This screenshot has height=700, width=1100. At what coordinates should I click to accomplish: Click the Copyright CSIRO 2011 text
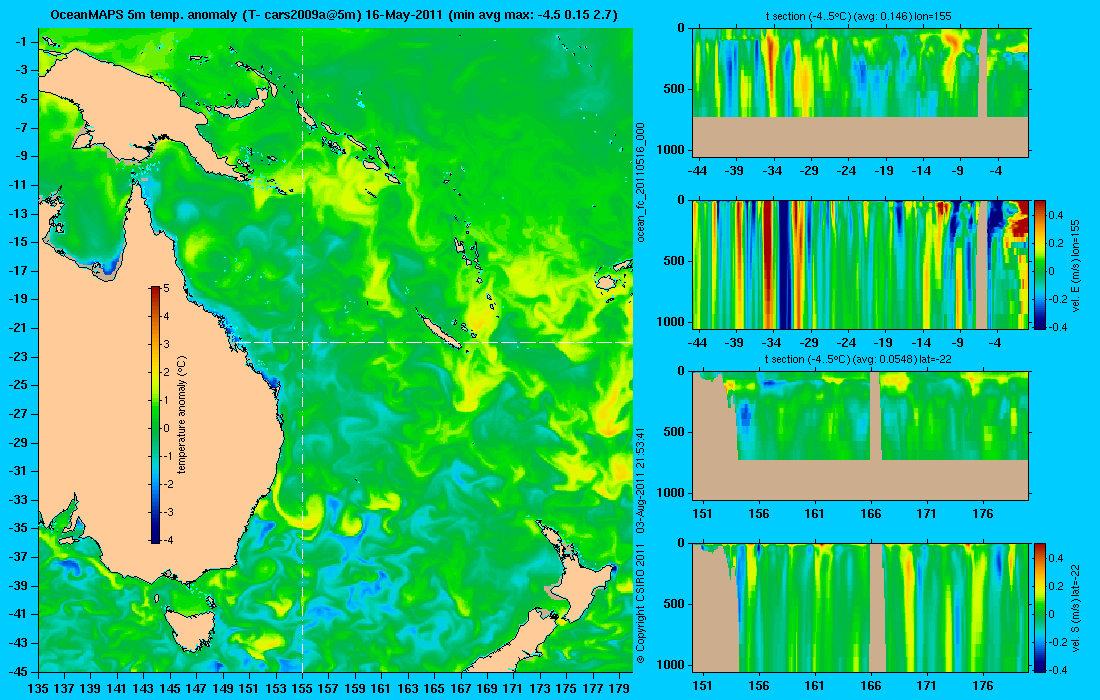tap(640, 603)
